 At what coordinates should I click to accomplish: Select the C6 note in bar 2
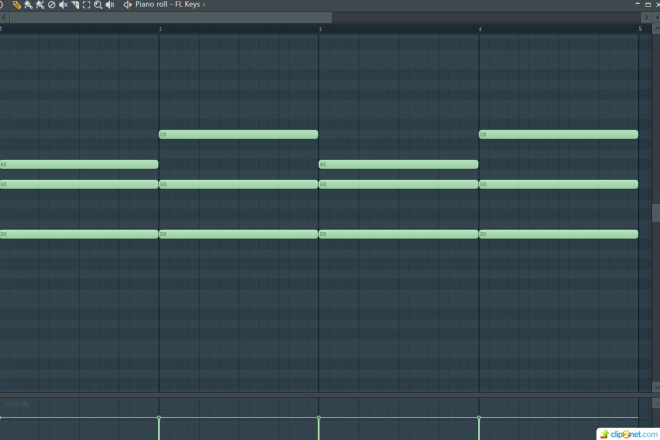(238, 134)
